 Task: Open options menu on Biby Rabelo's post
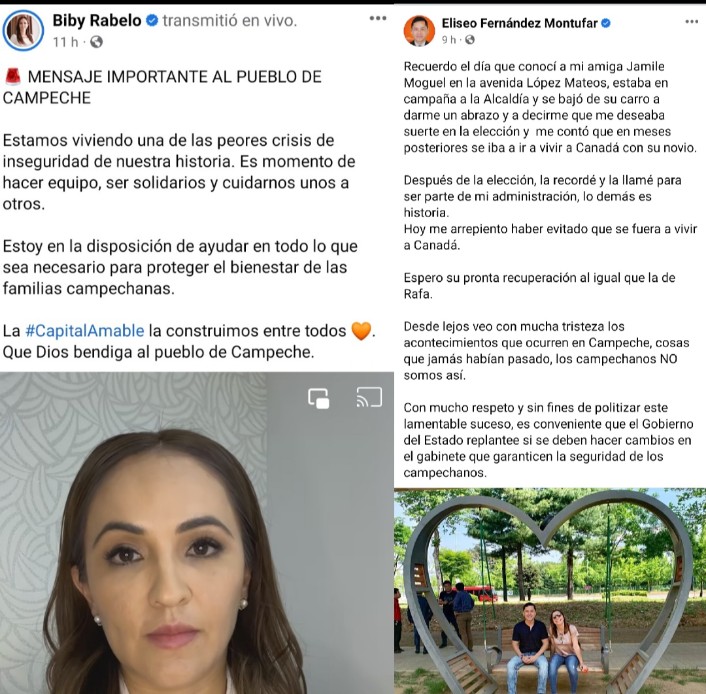click(x=378, y=18)
